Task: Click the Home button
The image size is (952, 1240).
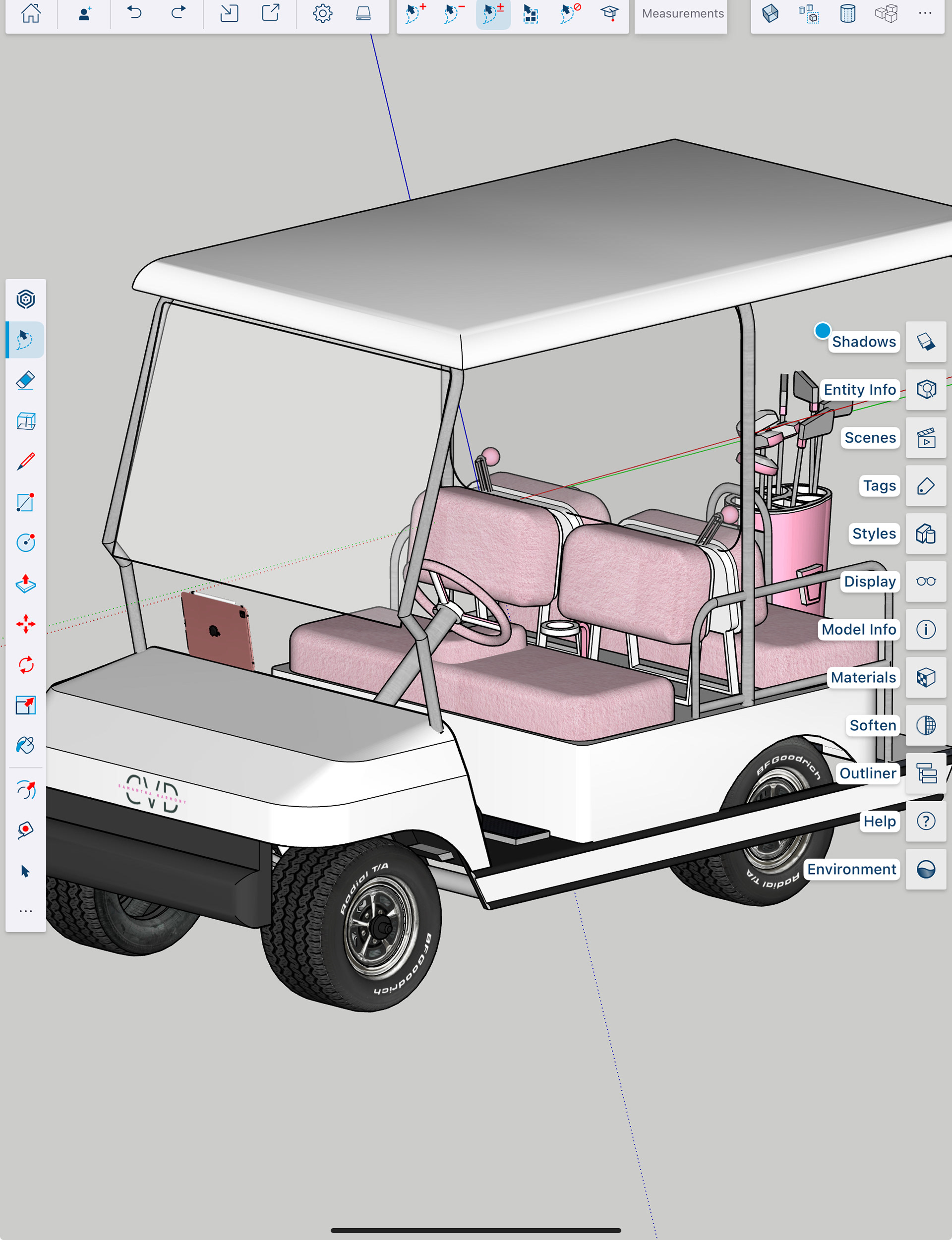Action: pos(31,13)
